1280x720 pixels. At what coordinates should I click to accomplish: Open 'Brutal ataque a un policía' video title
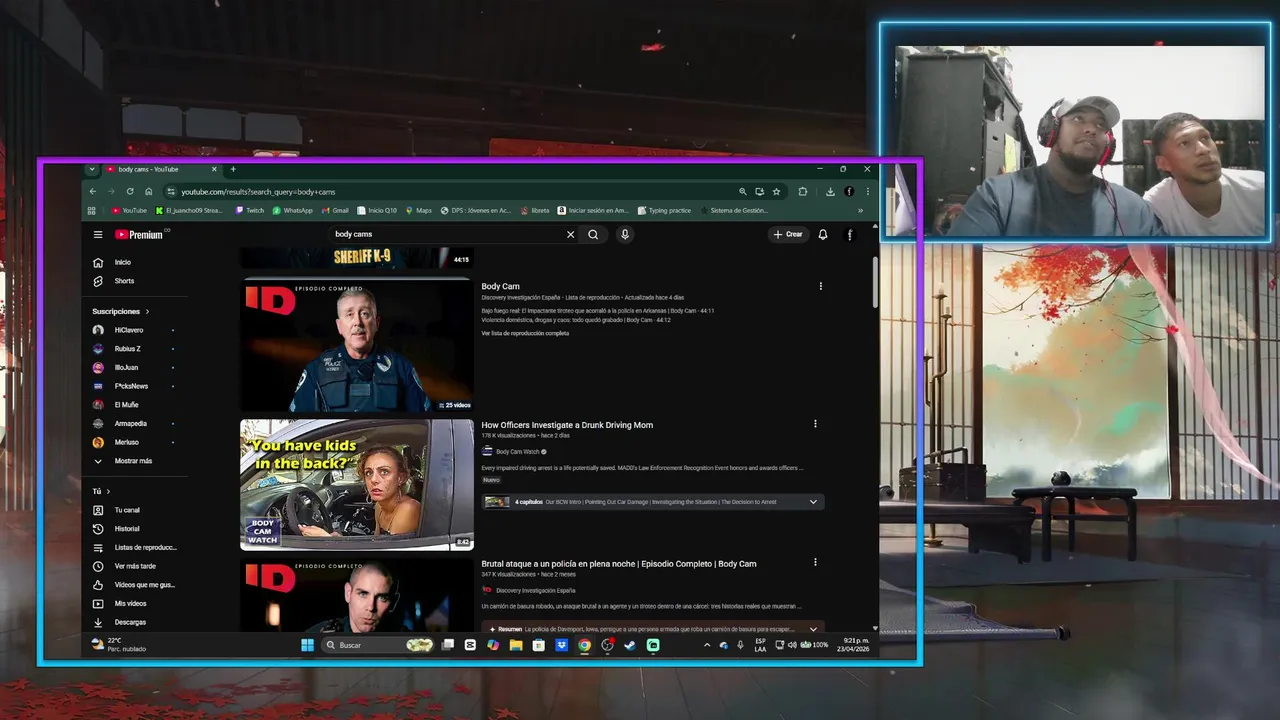tap(619, 564)
